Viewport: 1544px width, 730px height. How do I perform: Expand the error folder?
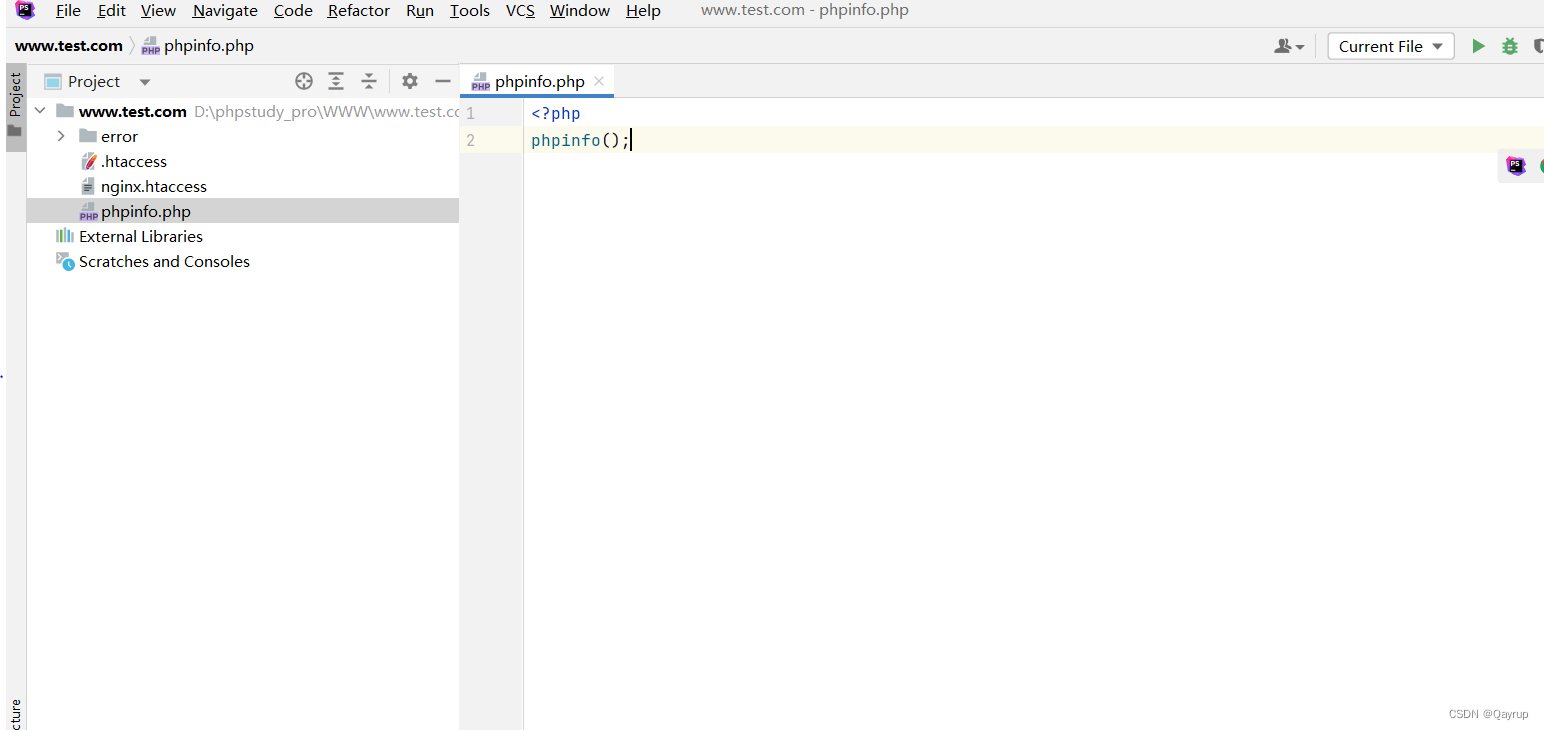coord(62,136)
